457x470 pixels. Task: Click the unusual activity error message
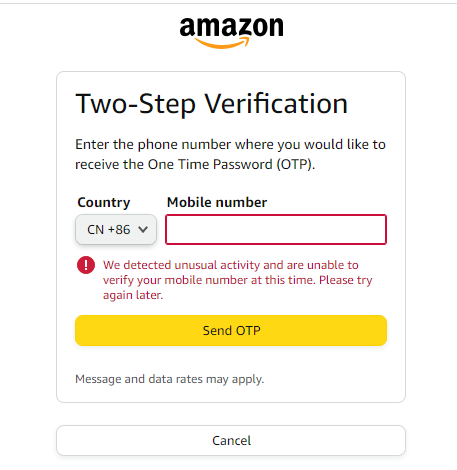[x=237, y=280]
